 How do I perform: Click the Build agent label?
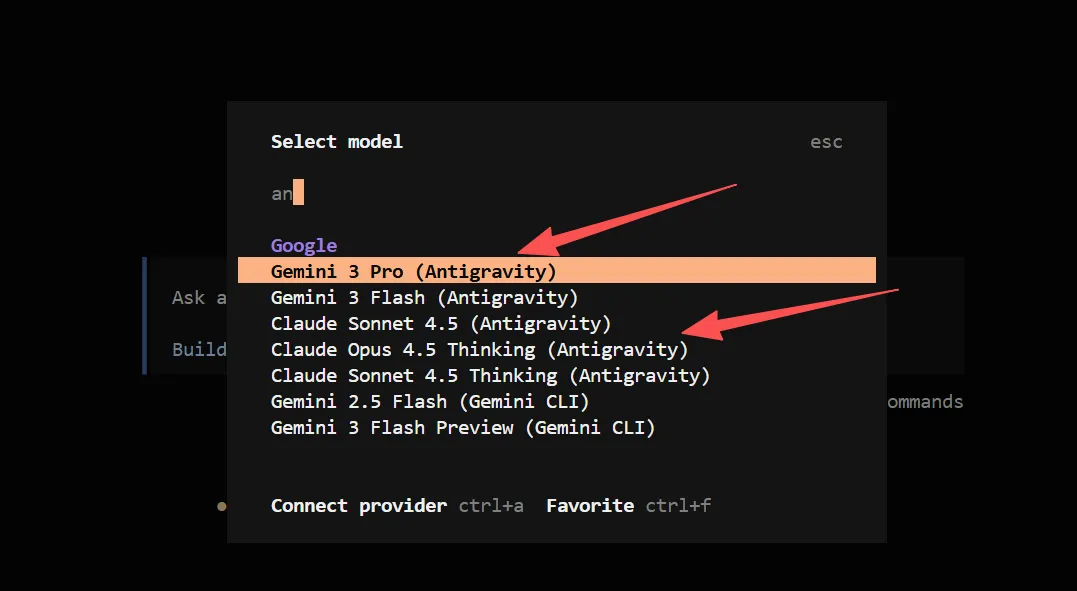click(x=198, y=349)
